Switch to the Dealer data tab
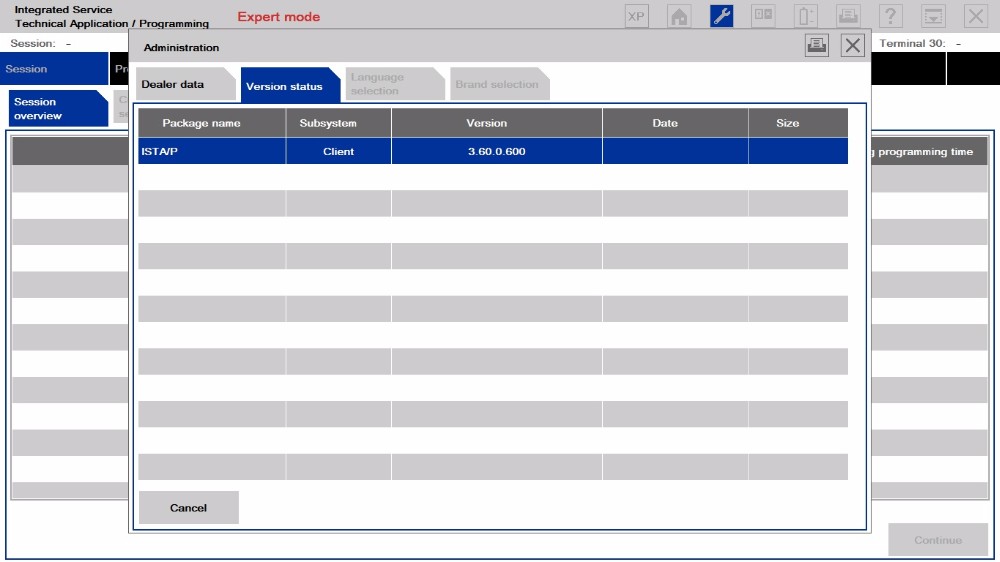This screenshot has width=1000, height=562. pyautogui.click(x=174, y=85)
